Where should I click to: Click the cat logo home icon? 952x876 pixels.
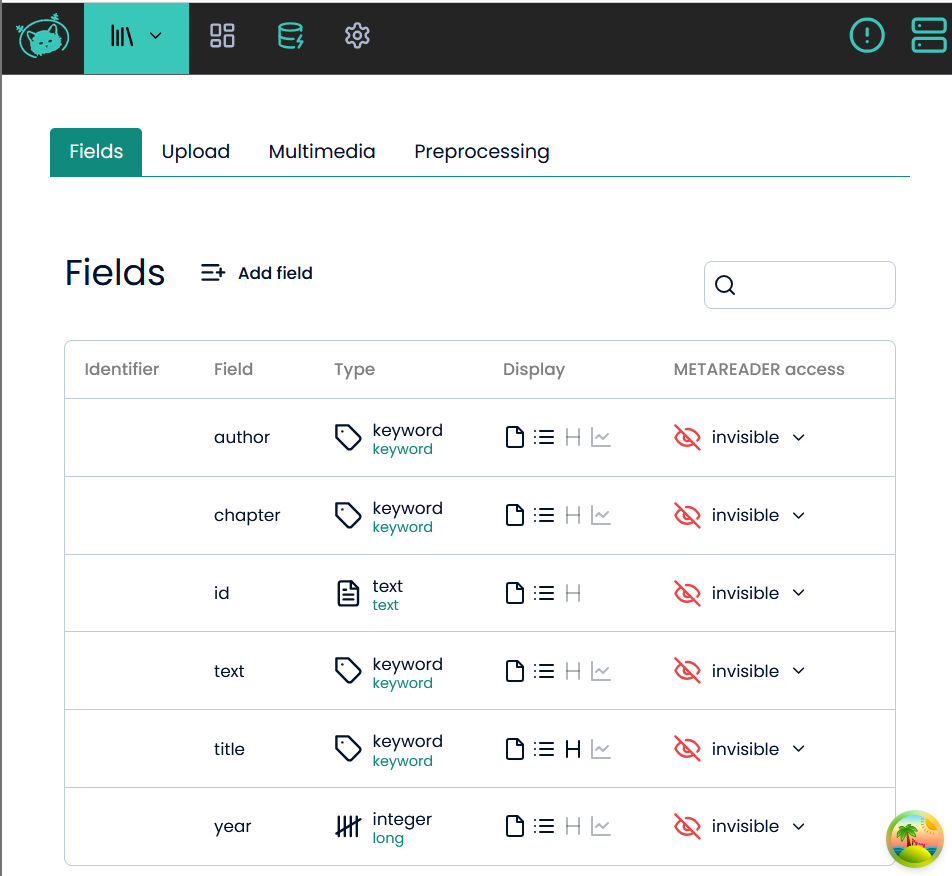(44, 37)
